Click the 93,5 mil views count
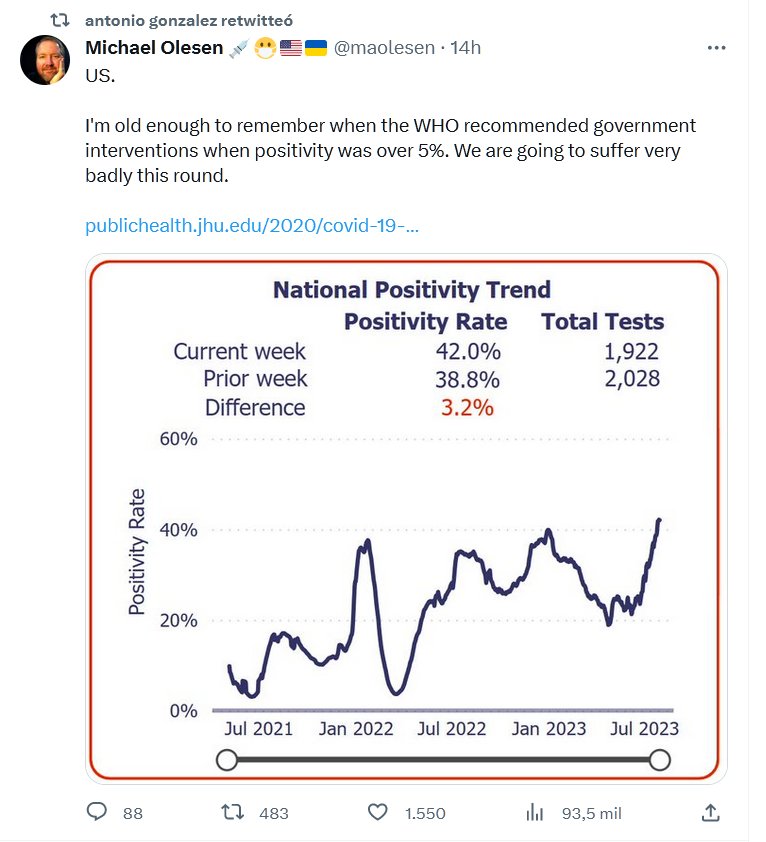 pos(592,814)
